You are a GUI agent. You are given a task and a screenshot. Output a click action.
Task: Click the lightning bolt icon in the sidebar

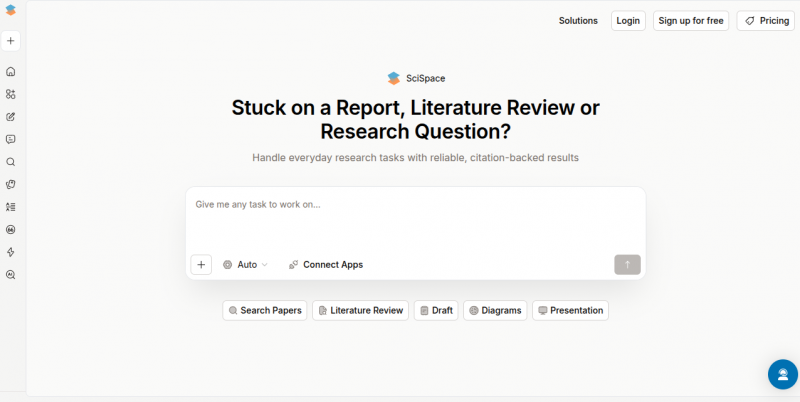click(x=10, y=252)
